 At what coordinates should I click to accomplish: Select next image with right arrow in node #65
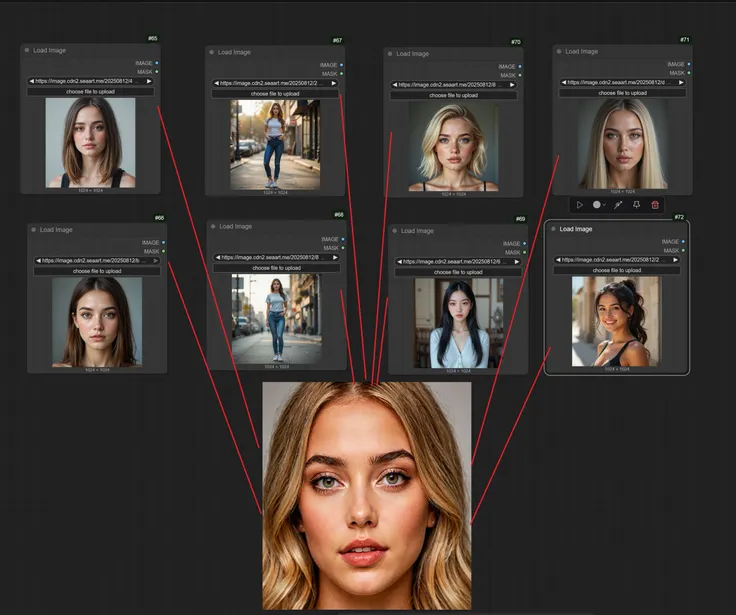coord(150,80)
